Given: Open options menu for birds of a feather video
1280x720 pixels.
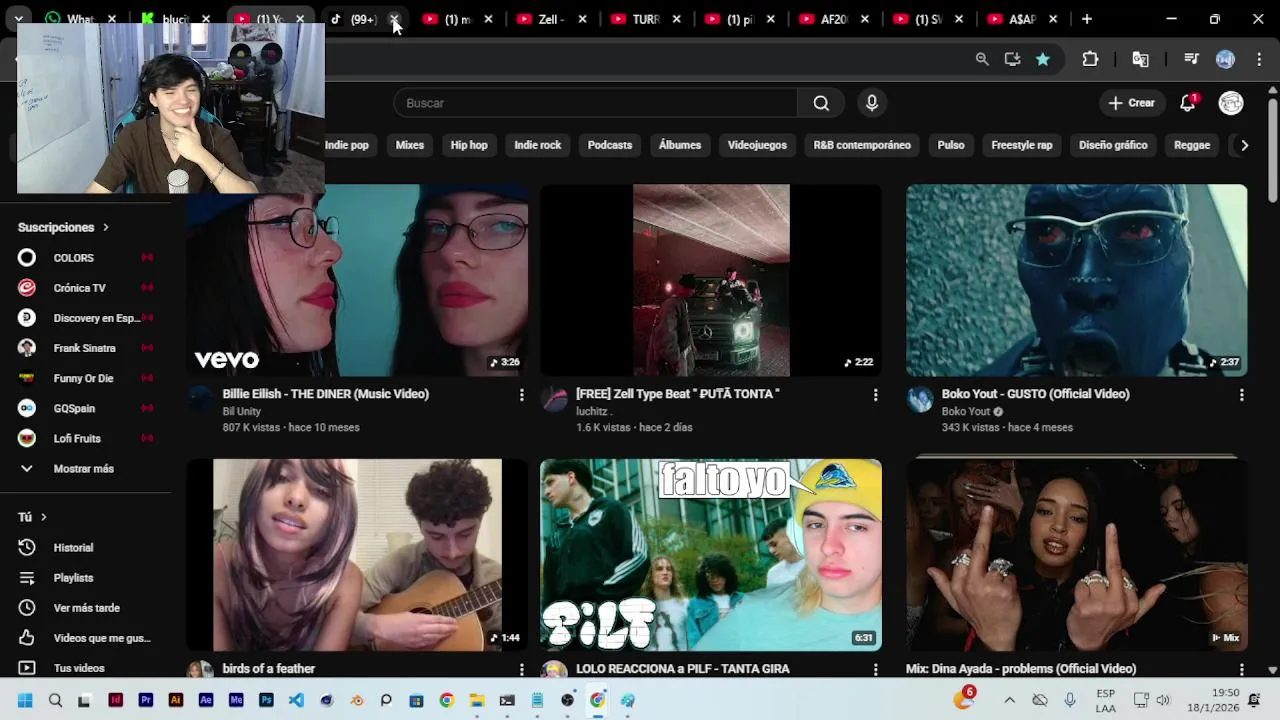Looking at the screenshot, I should coord(521,669).
